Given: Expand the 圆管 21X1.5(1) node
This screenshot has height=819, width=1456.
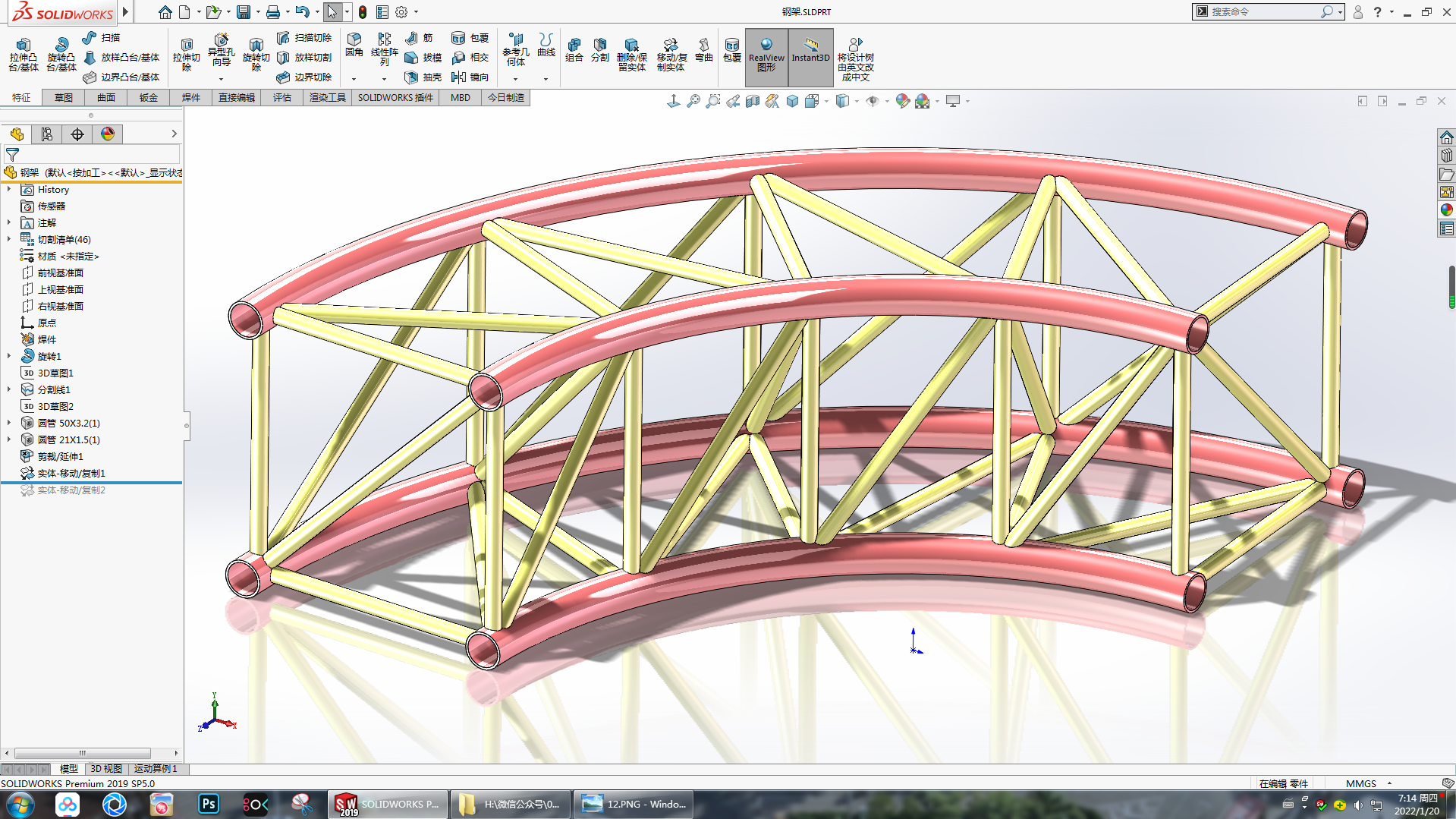Looking at the screenshot, I should click(9, 440).
